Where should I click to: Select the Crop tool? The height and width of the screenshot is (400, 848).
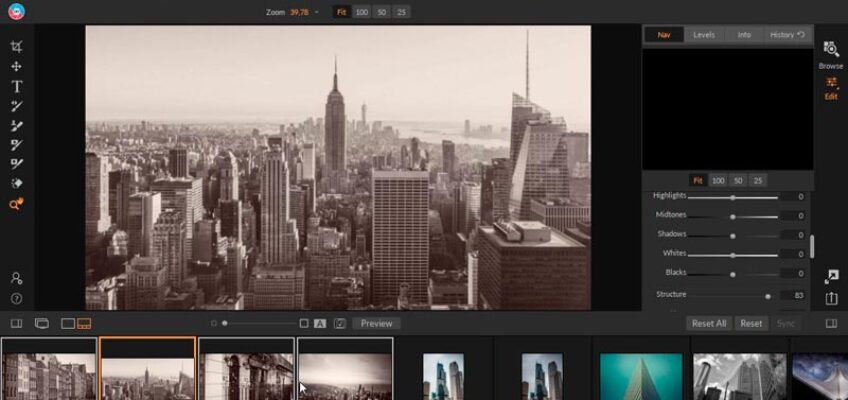click(16, 47)
